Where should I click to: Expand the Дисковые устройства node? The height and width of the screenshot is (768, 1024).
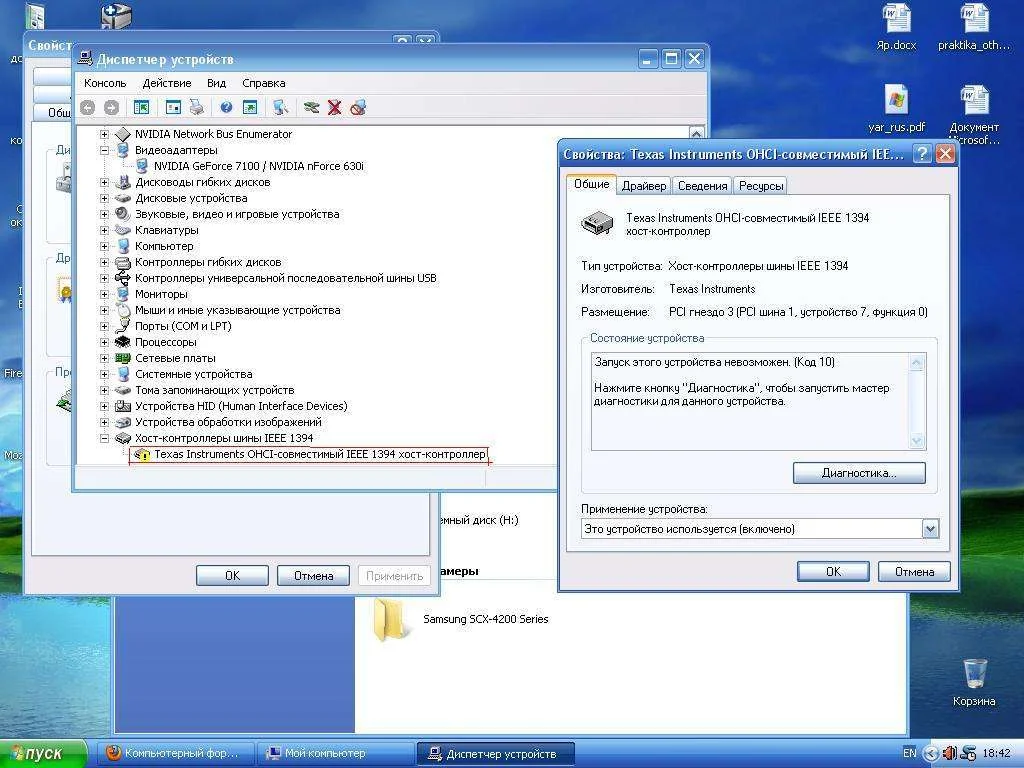click(x=104, y=198)
